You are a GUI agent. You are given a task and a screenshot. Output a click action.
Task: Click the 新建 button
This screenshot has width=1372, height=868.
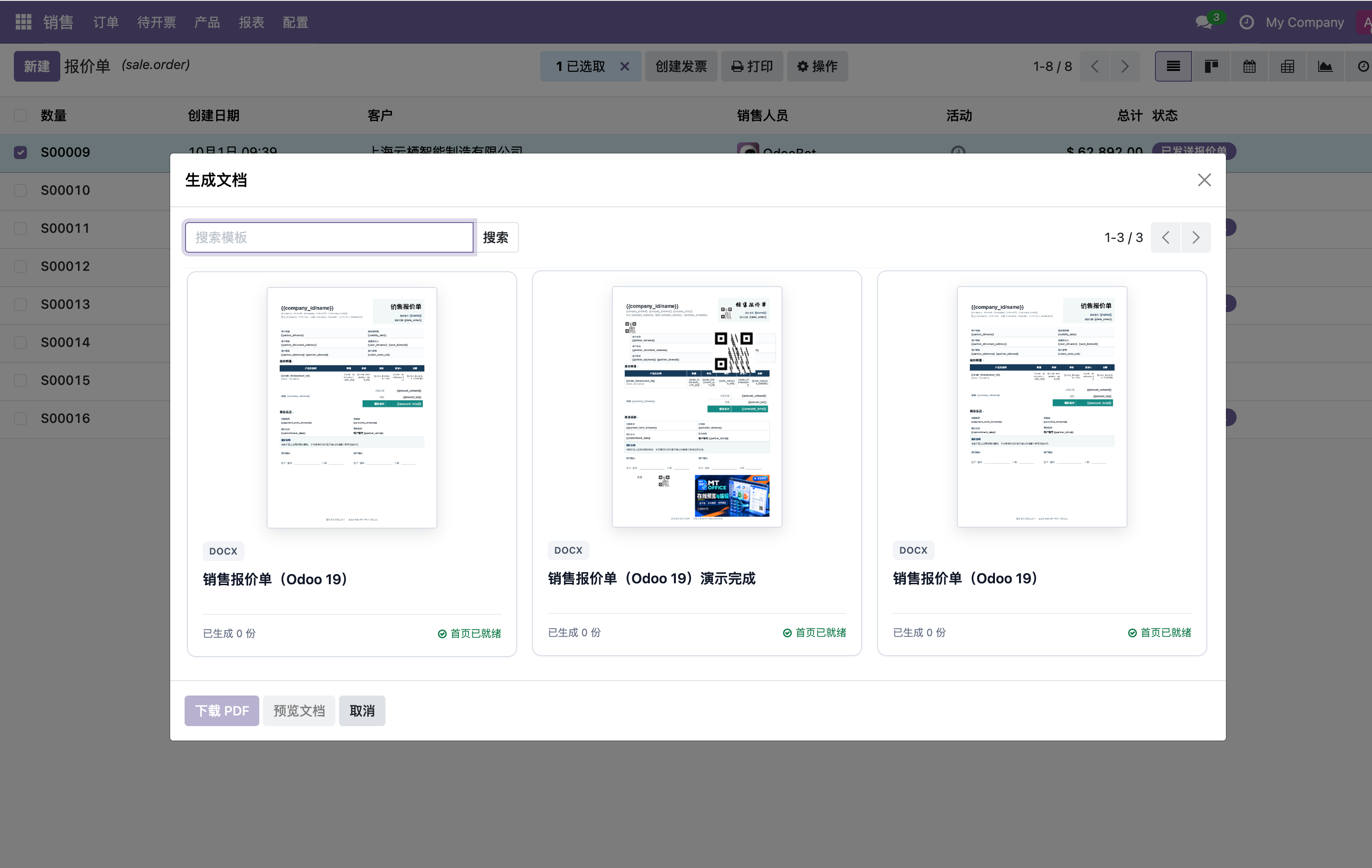37,67
